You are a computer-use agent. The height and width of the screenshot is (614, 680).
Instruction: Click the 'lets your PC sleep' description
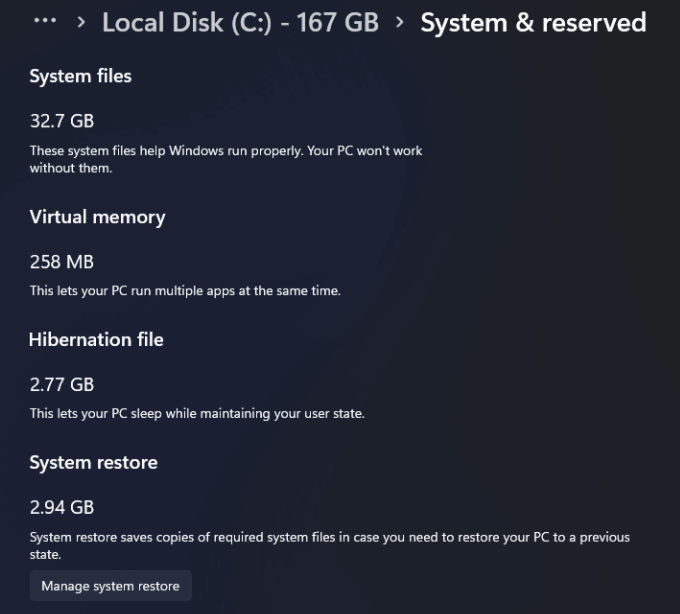pos(197,413)
